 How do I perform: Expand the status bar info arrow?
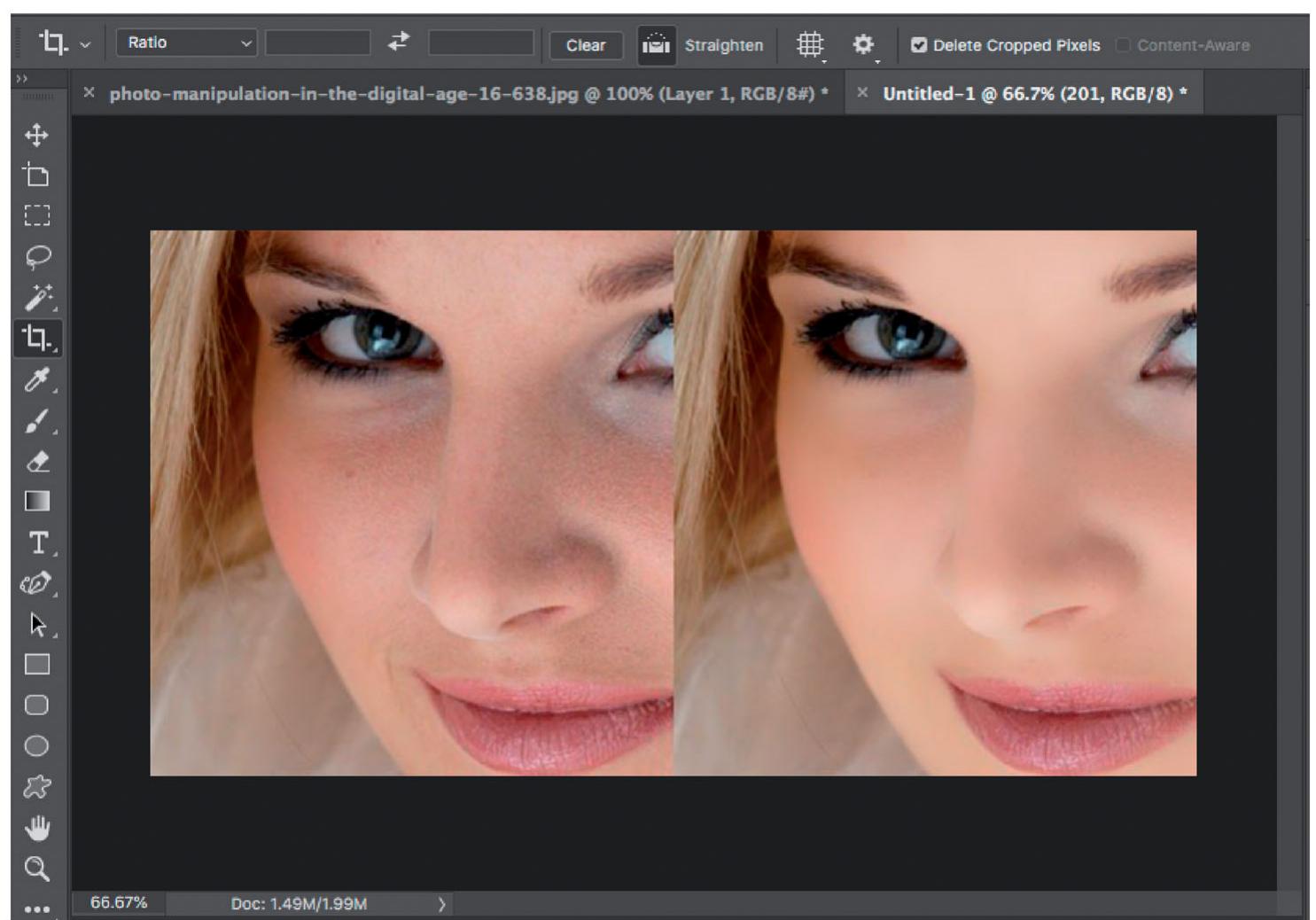pos(441,904)
